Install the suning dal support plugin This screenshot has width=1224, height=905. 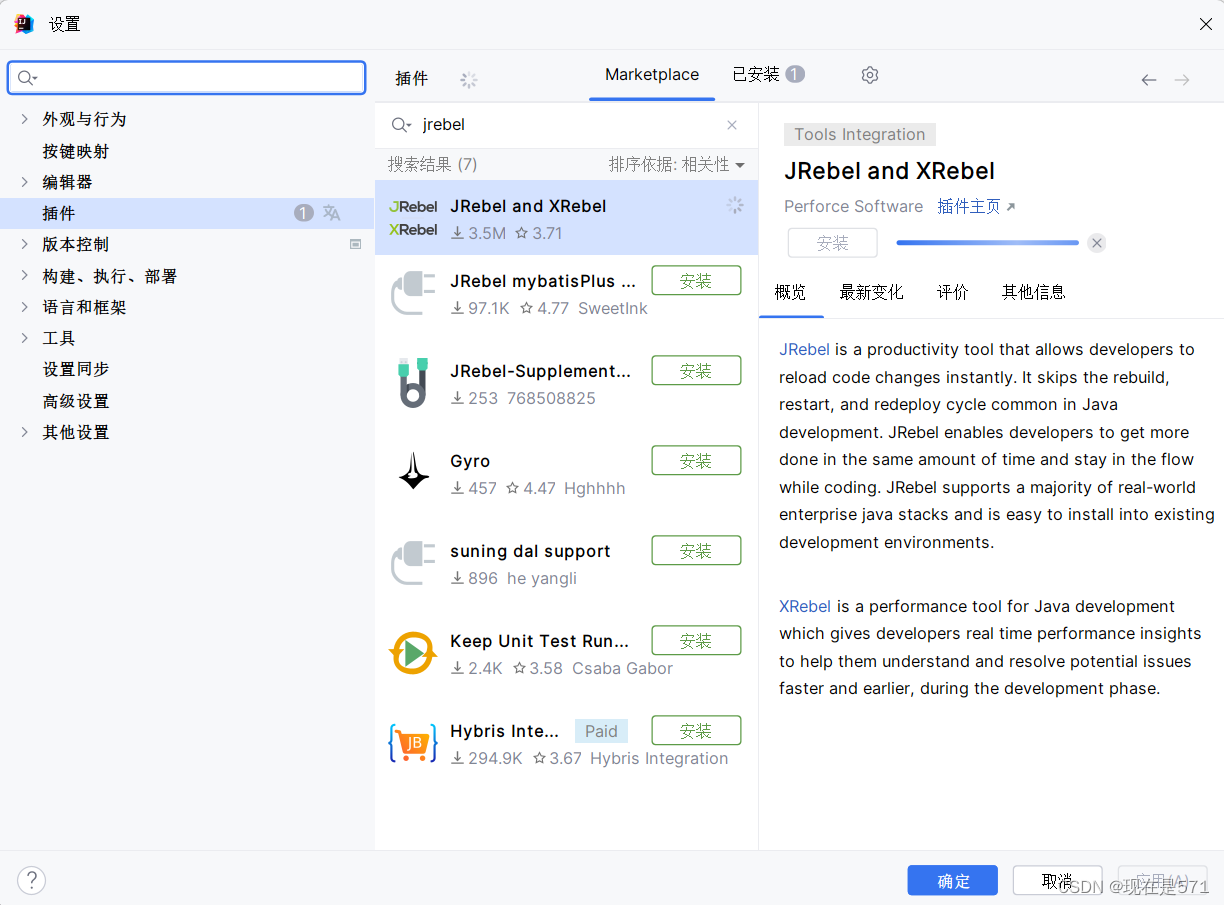pyautogui.click(x=696, y=551)
